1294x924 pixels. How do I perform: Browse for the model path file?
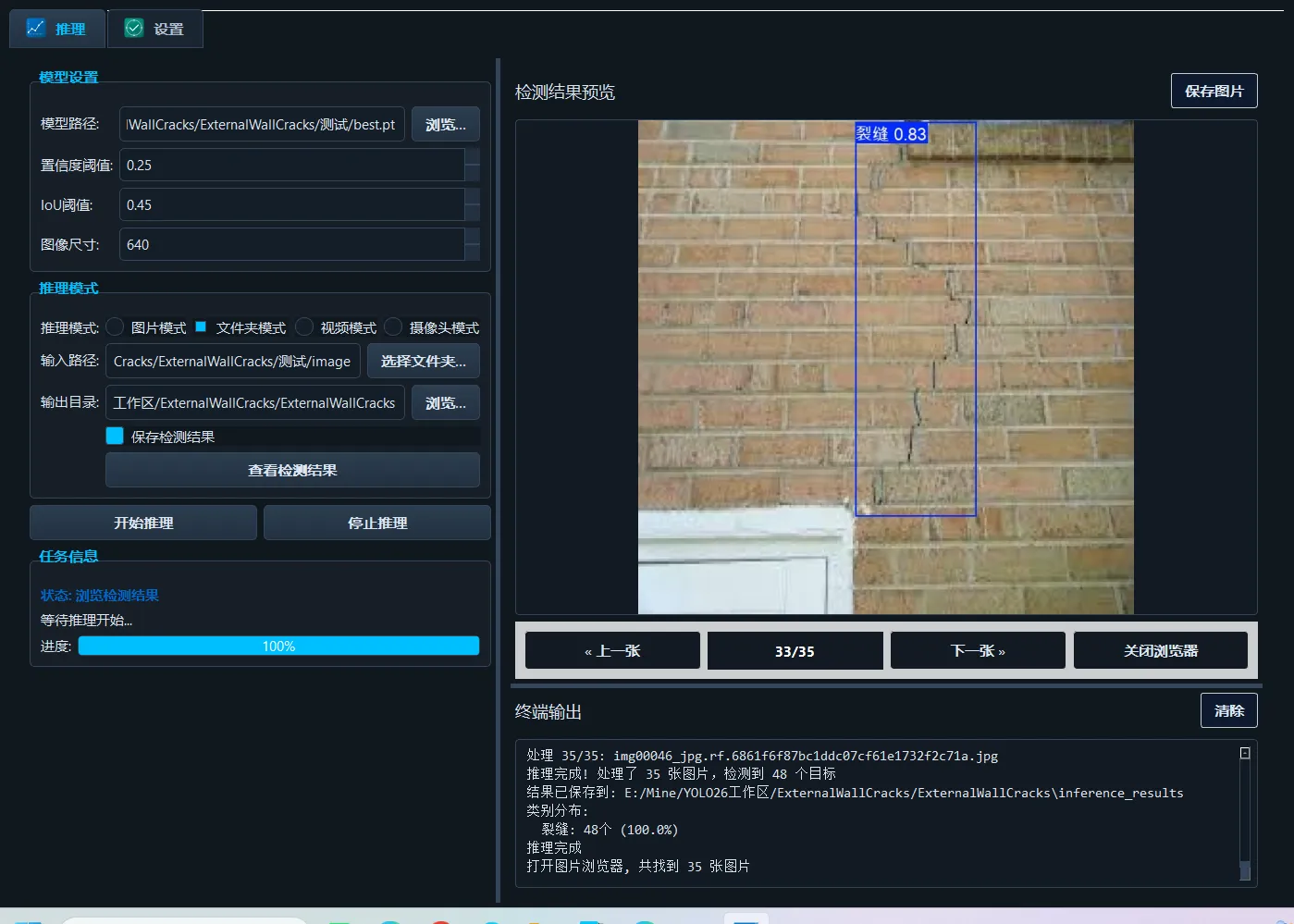445,124
